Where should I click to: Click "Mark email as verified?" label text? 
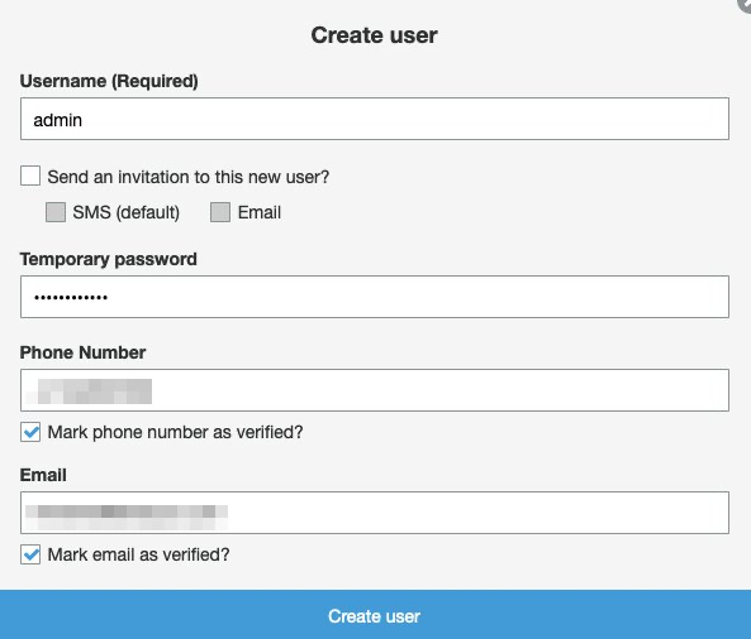tap(138, 554)
